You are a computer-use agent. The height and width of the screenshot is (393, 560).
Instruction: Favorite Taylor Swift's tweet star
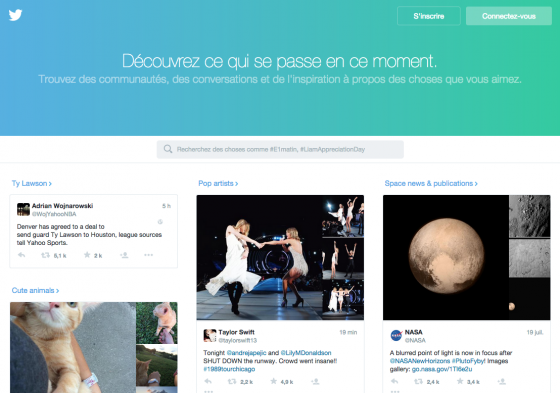click(x=274, y=382)
